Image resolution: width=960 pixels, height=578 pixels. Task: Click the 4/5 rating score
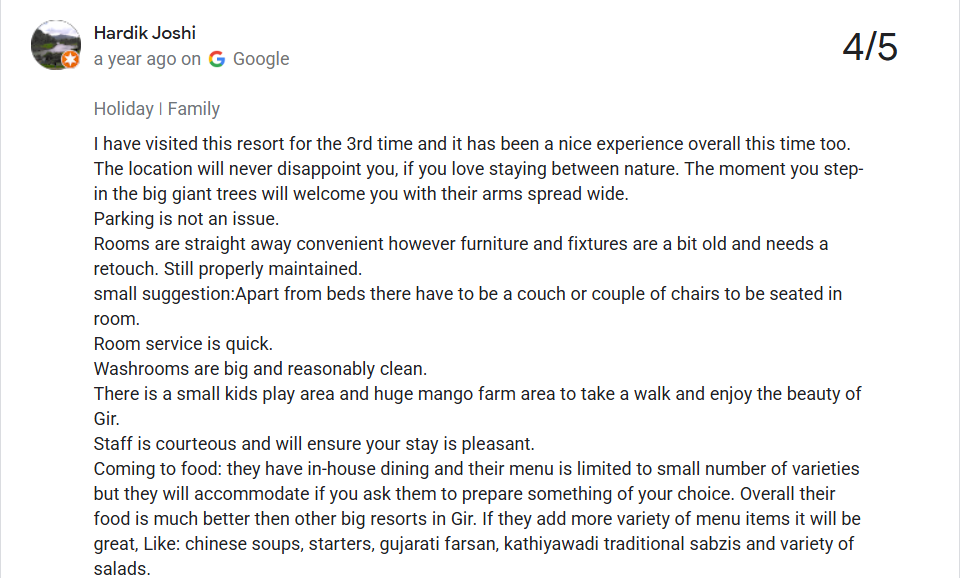(x=869, y=47)
